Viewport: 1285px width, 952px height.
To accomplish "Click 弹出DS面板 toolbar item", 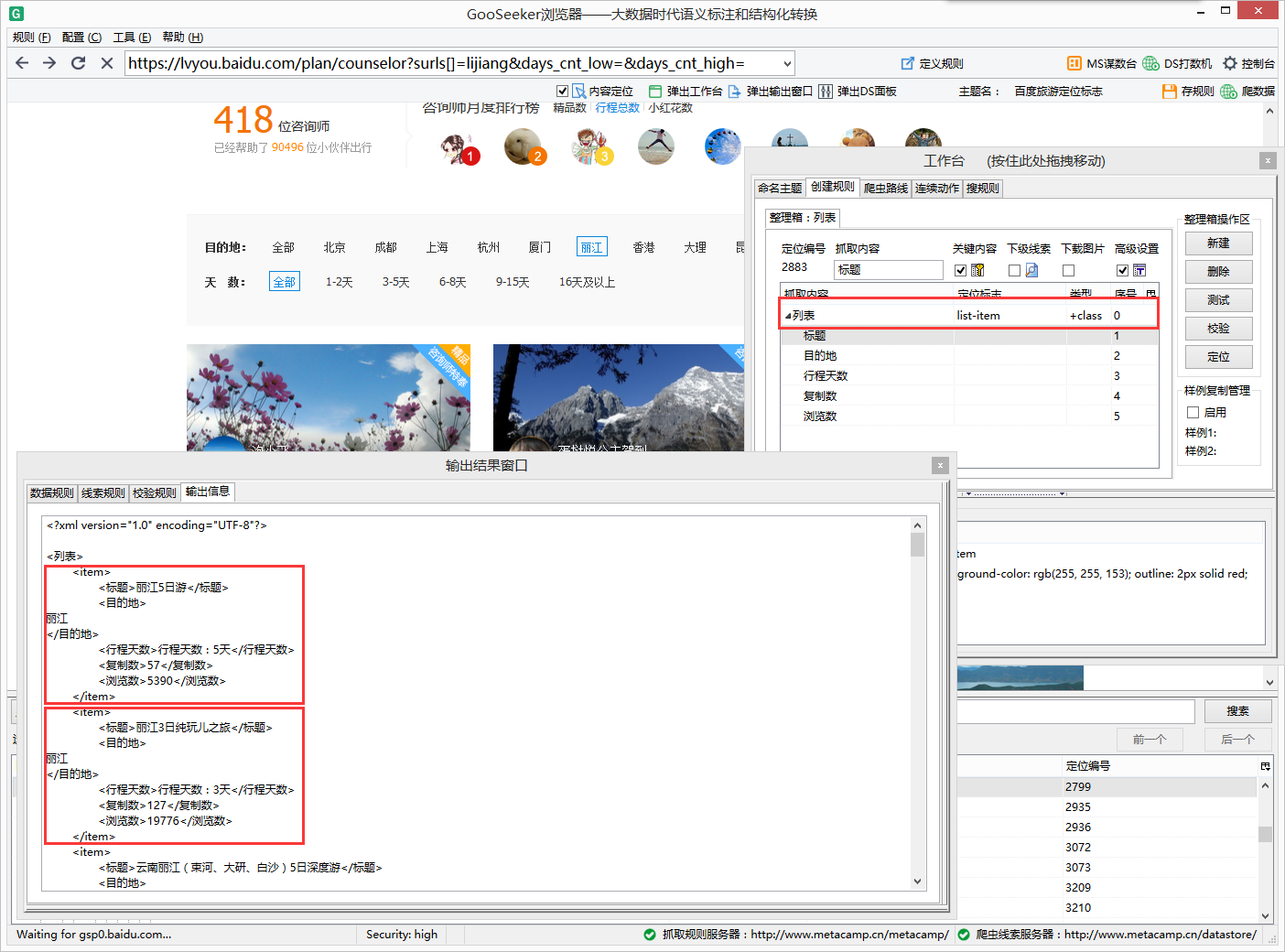I will click(x=858, y=92).
